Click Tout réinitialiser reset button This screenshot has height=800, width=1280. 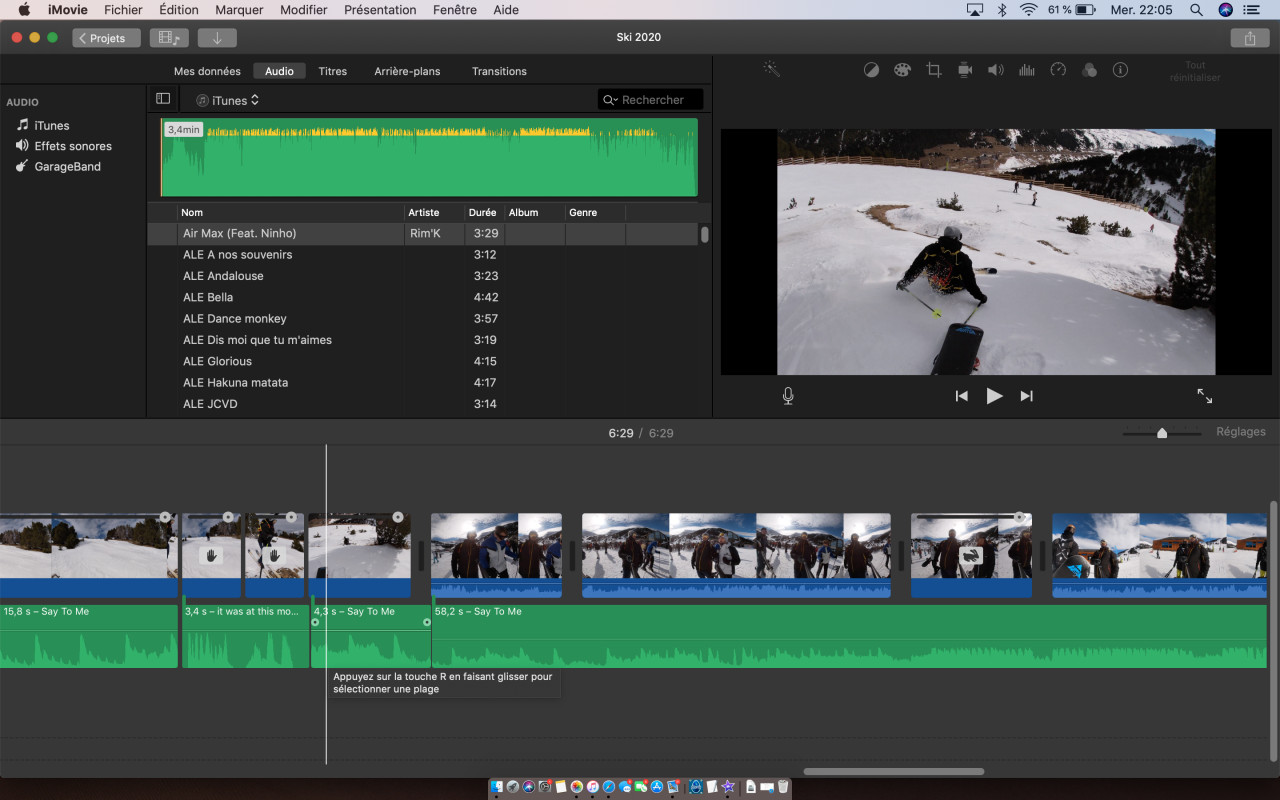1195,71
